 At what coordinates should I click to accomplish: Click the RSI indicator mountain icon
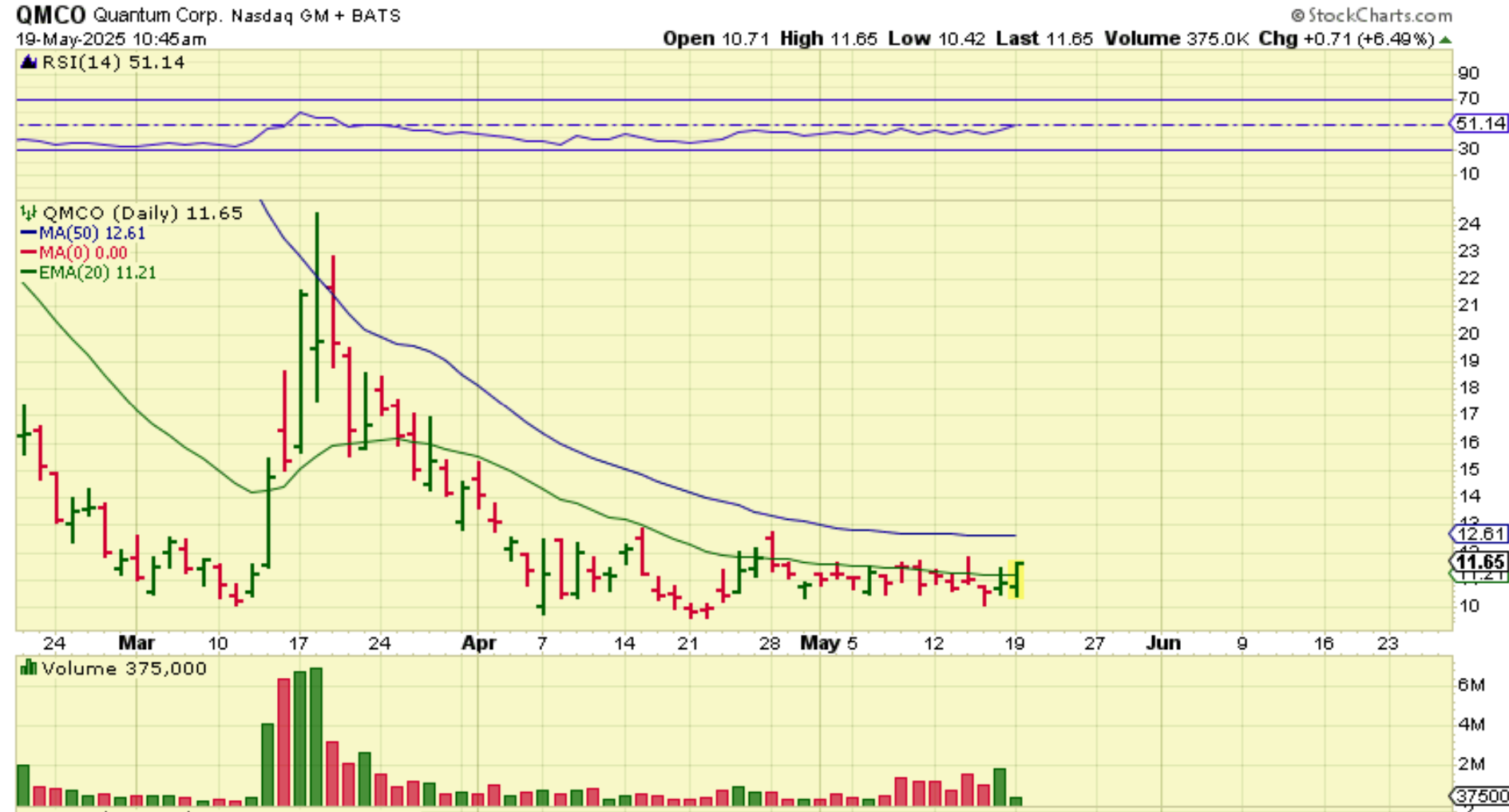click(29, 62)
